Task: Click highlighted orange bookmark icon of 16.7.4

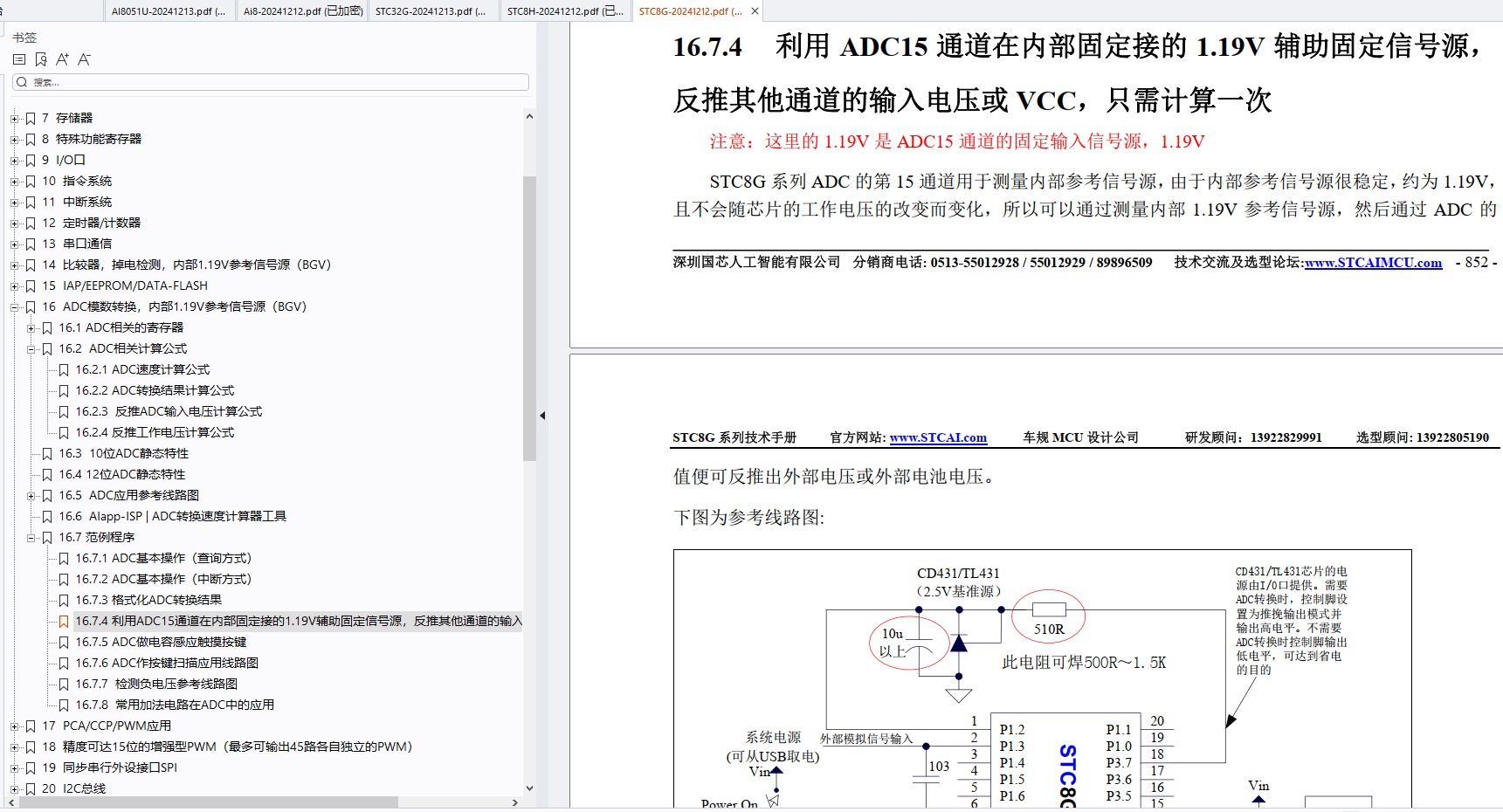Action: tap(64, 621)
